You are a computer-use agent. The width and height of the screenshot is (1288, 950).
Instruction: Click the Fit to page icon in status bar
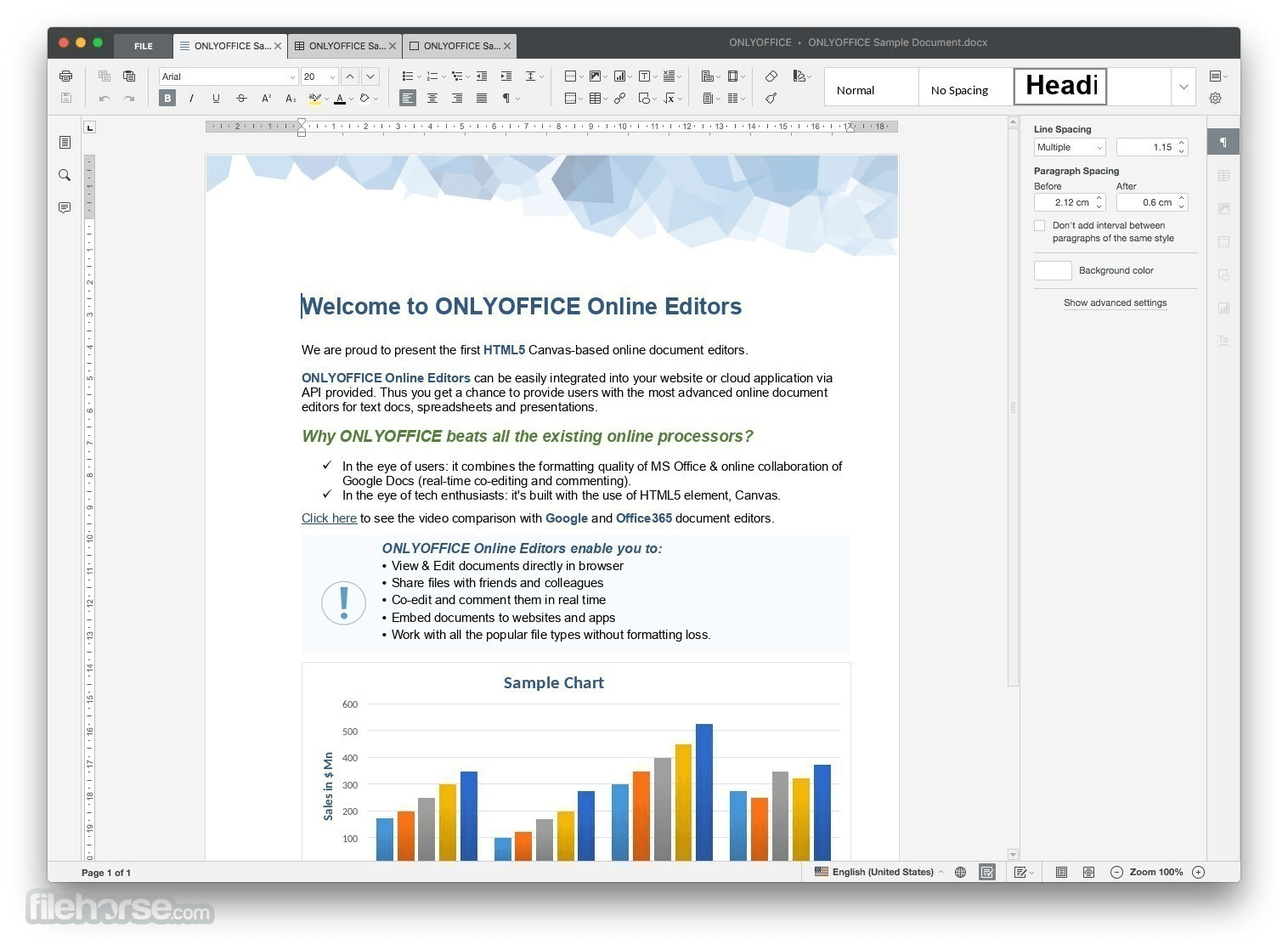(1061, 873)
